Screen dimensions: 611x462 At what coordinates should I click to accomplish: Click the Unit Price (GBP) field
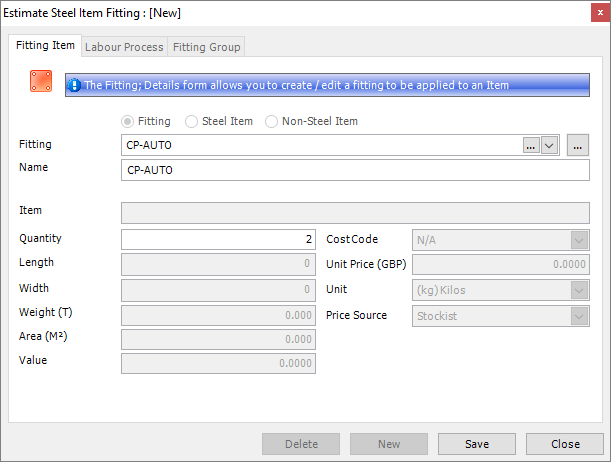(500, 265)
